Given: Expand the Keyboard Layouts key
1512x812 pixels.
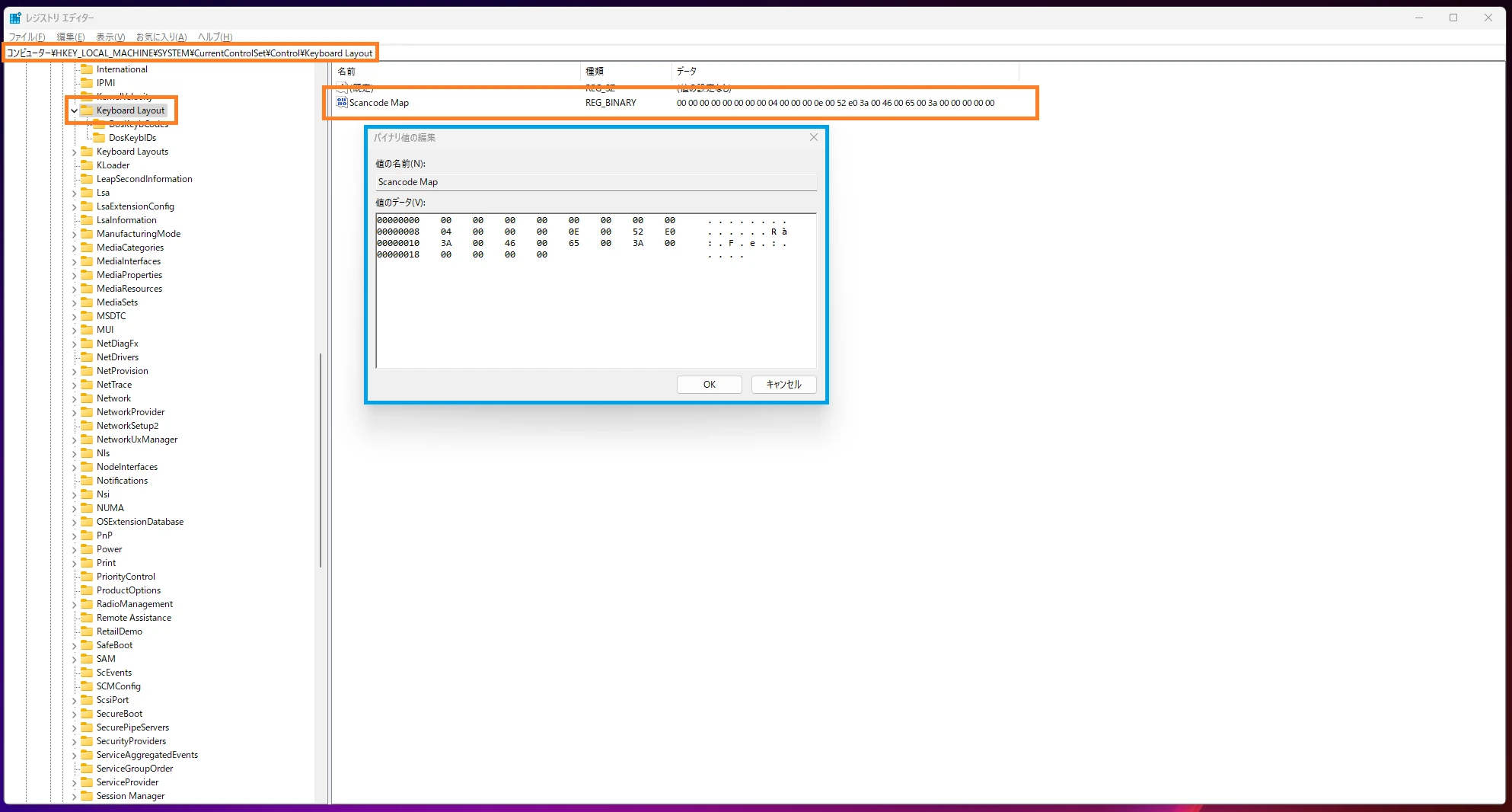Looking at the screenshot, I should click(x=74, y=152).
